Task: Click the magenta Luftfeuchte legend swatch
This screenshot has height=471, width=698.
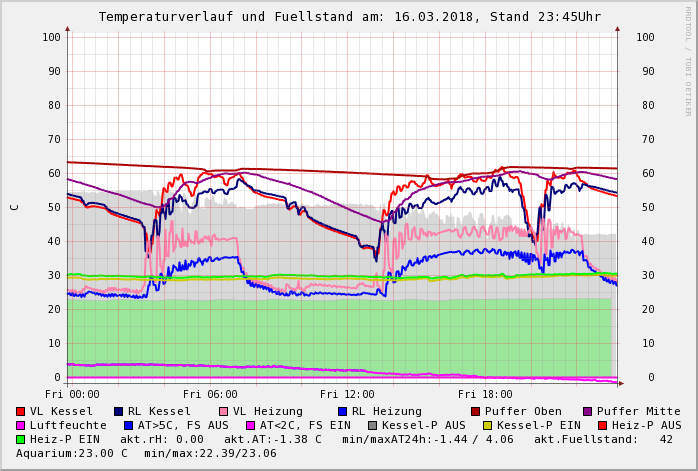Action: click(20, 425)
